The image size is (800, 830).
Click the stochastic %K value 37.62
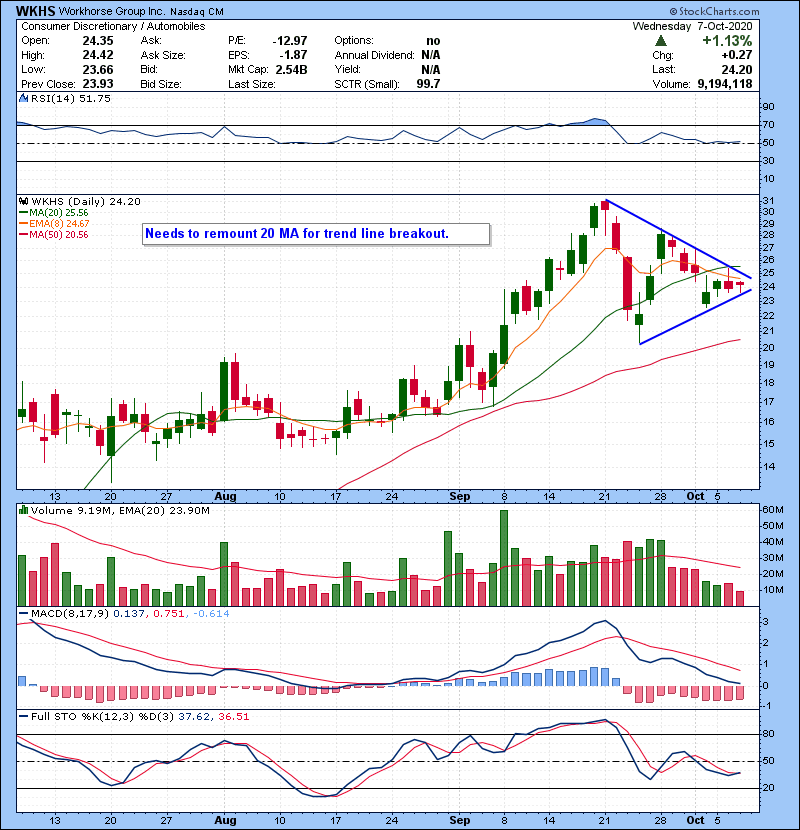194,716
